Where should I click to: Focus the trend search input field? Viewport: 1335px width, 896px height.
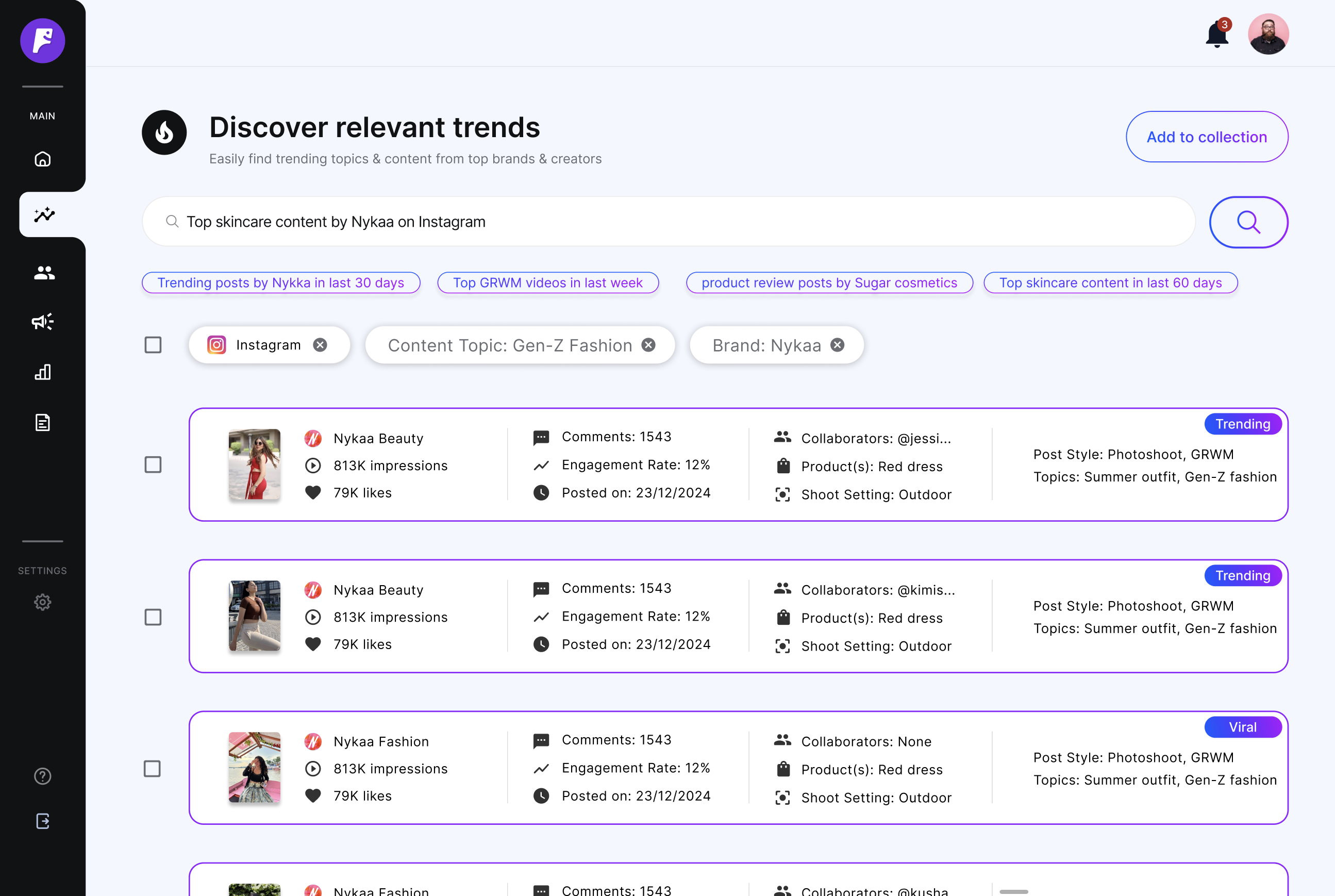[669, 222]
